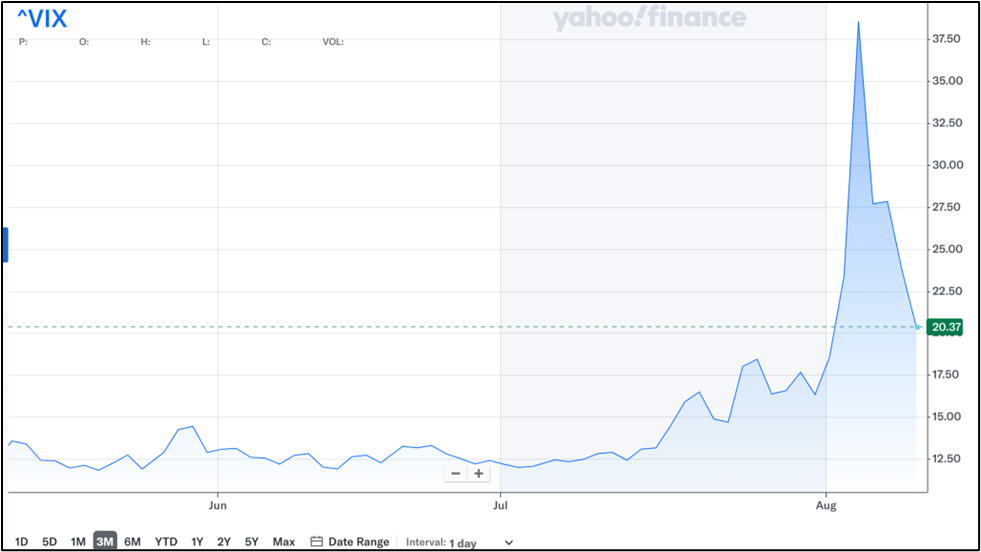This screenshot has height=552, width=981.
Task: Click the 20.37 current price label
Action: [x=945, y=327]
